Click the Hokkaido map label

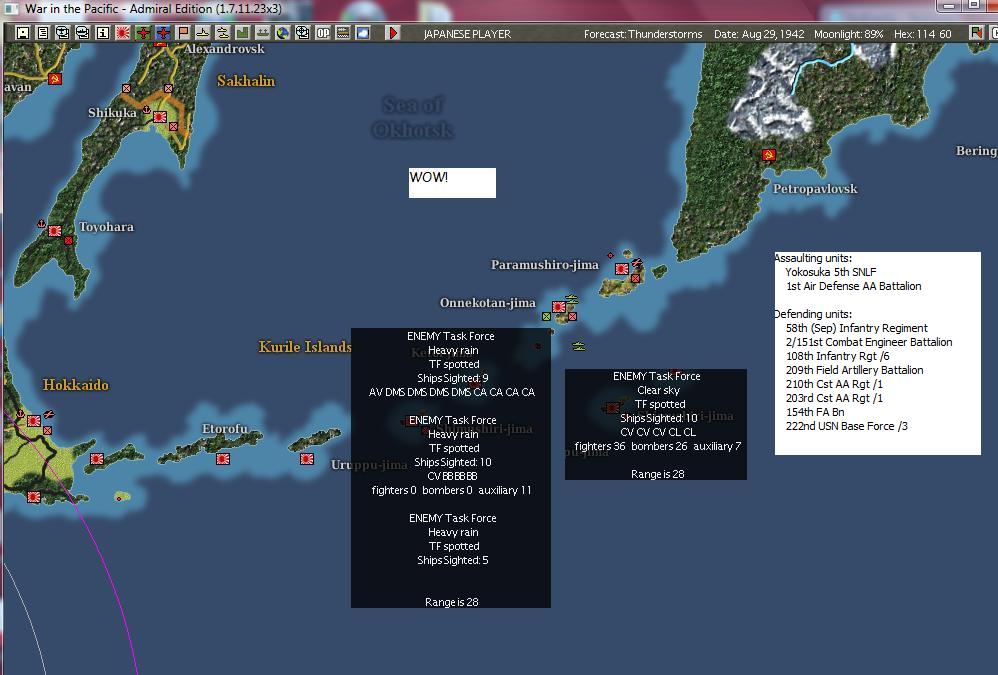[x=76, y=385]
